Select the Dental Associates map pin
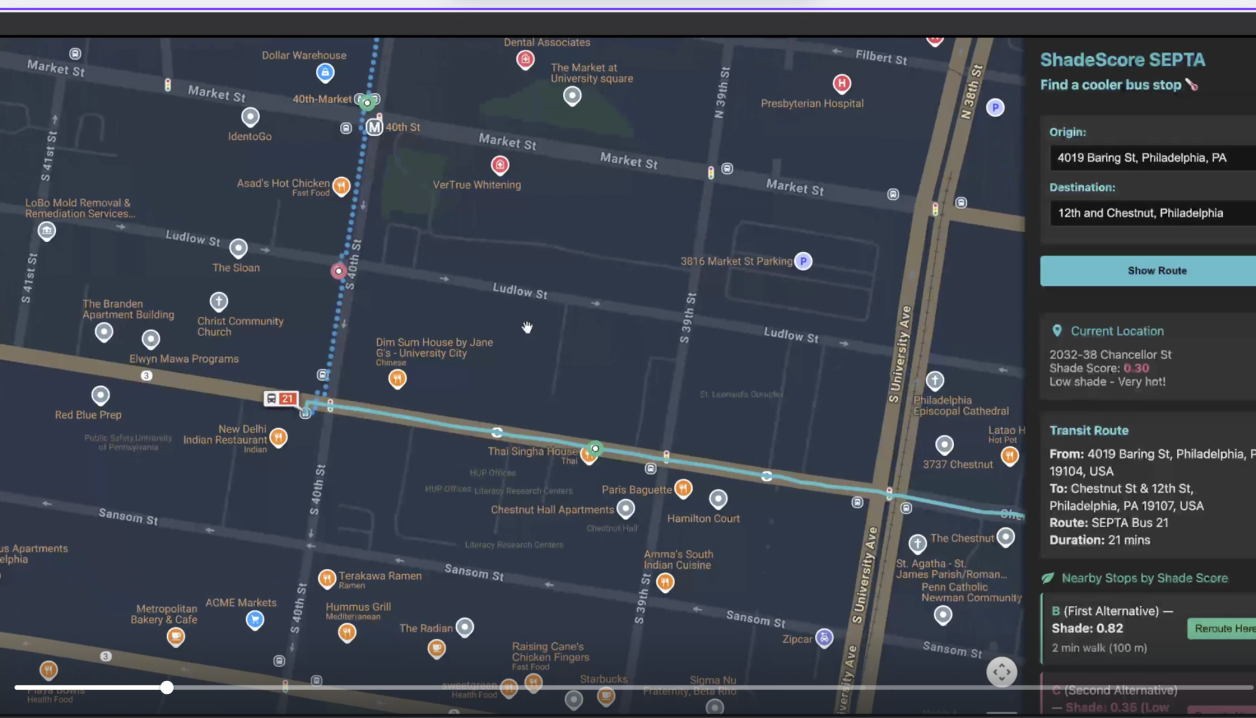 pyautogui.click(x=525, y=60)
